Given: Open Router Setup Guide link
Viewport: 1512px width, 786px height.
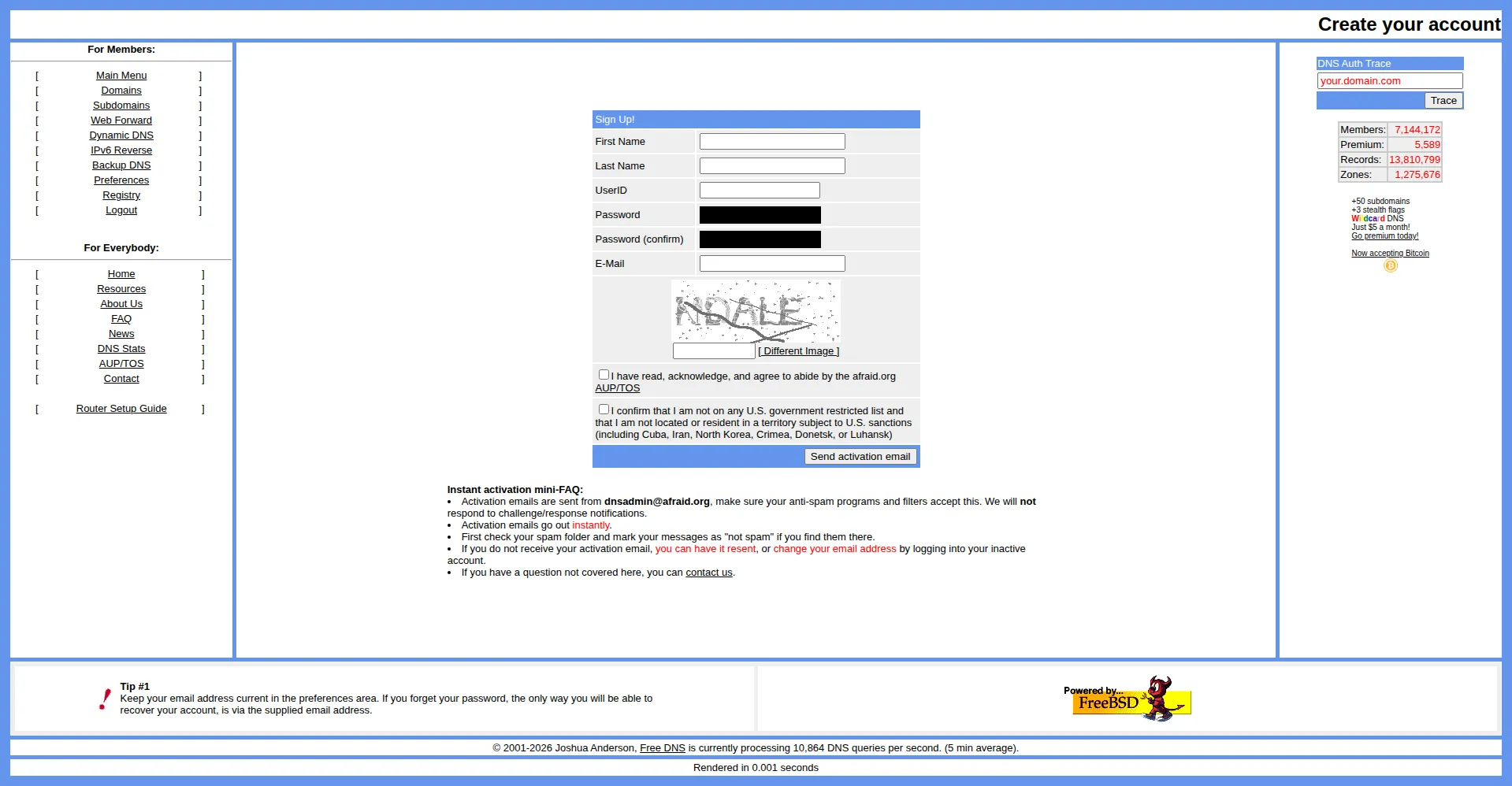Looking at the screenshot, I should (x=121, y=409).
